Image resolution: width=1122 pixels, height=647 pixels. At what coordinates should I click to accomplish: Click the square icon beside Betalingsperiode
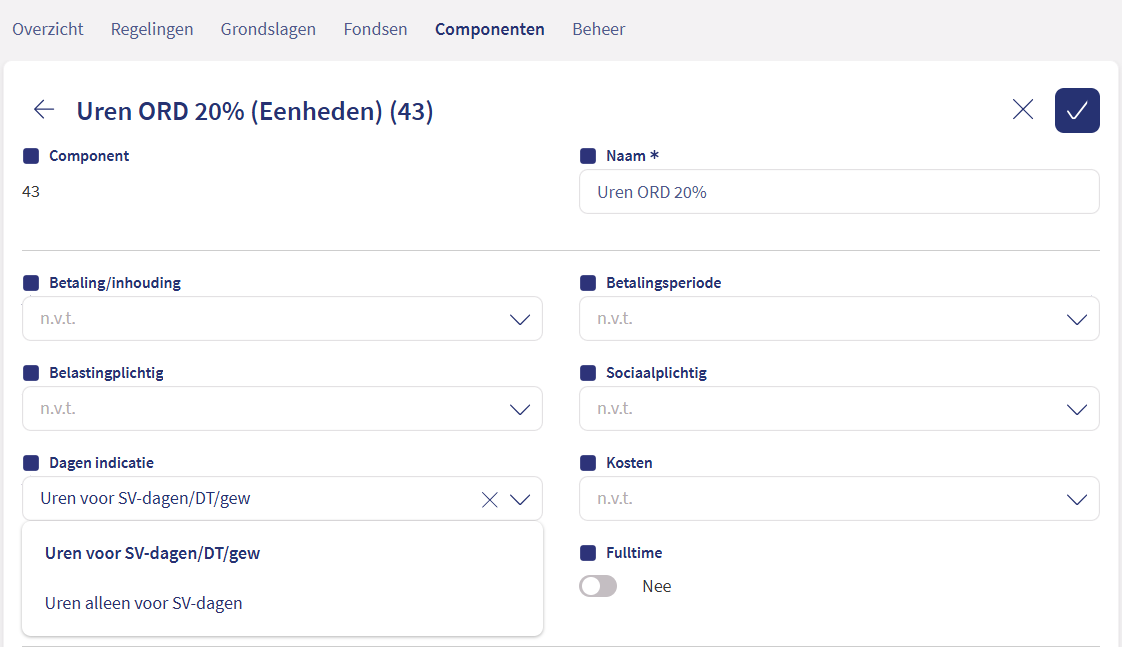point(588,283)
